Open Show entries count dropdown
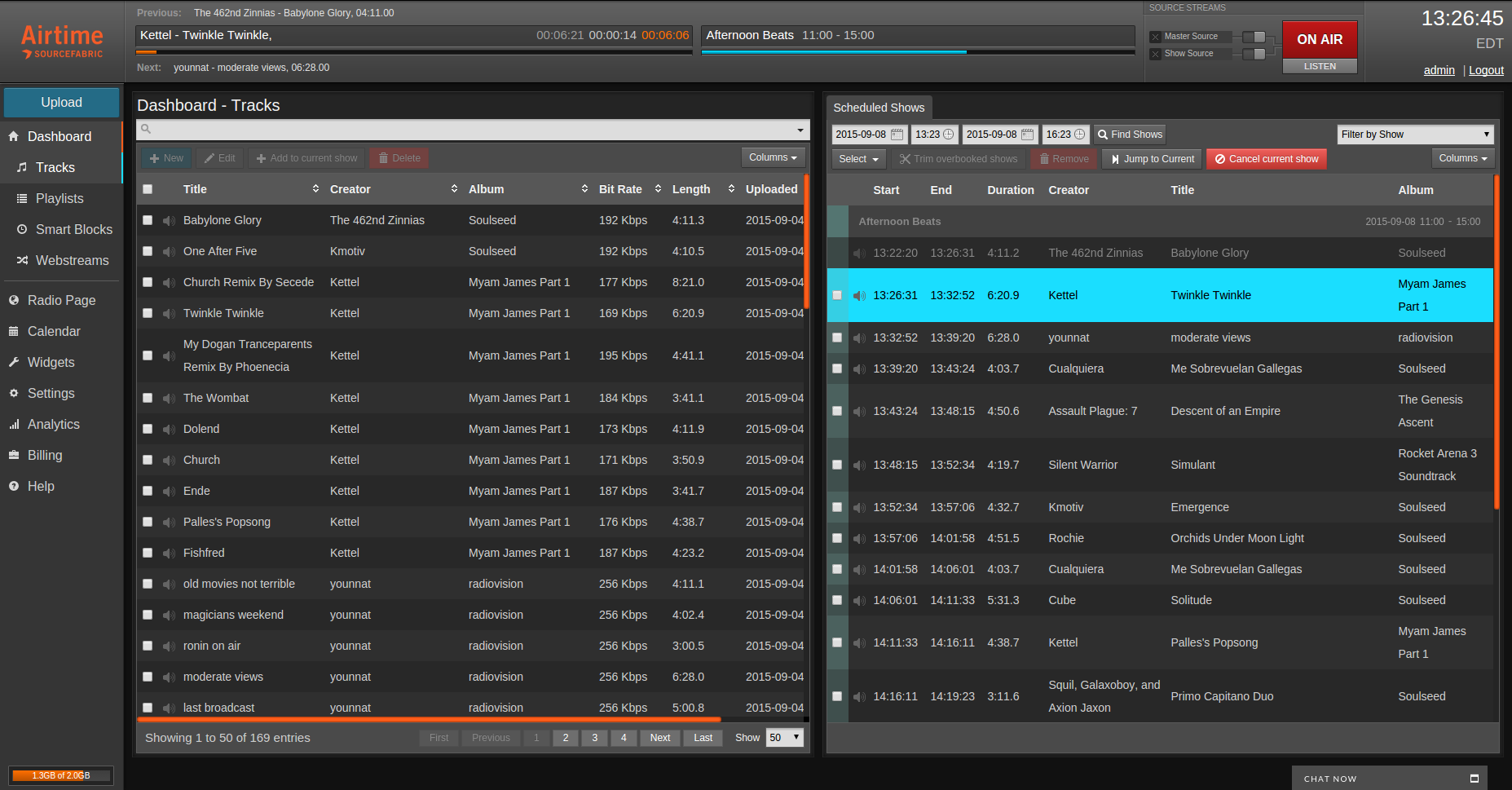The image size is (1512, 790). pyautogui.click(x=784, y=738)
